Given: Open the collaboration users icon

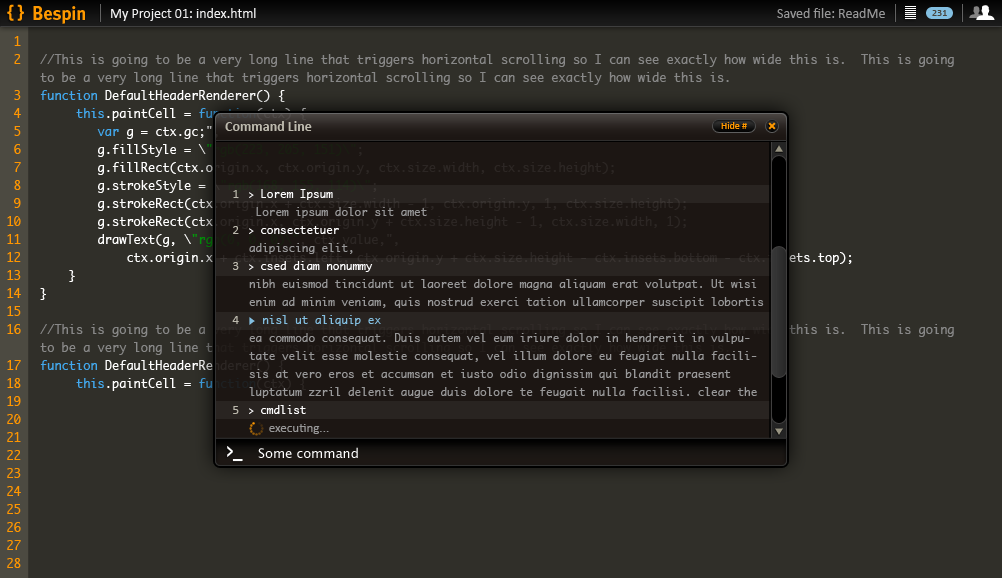Looking at the screenshot, I should tap(982, 12).
